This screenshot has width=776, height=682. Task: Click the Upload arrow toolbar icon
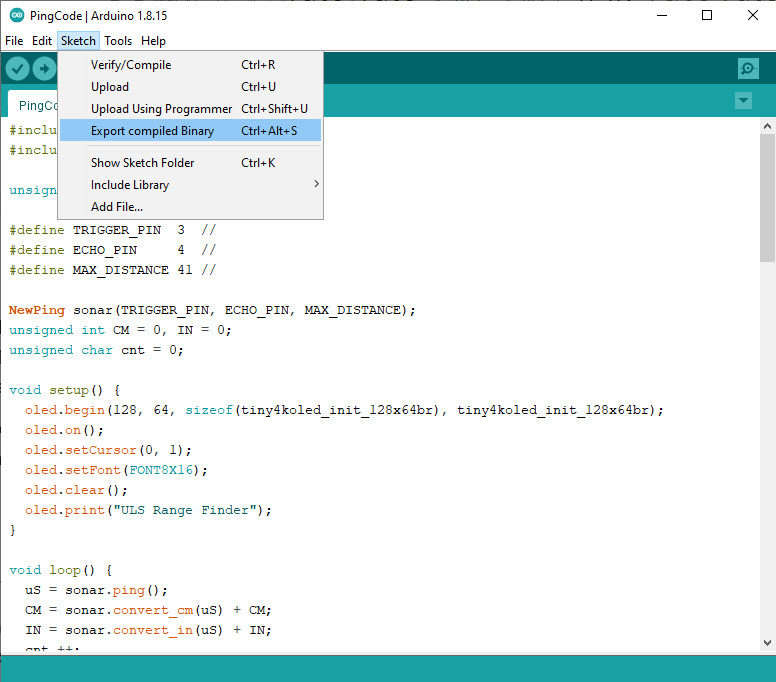coord(44,68)
